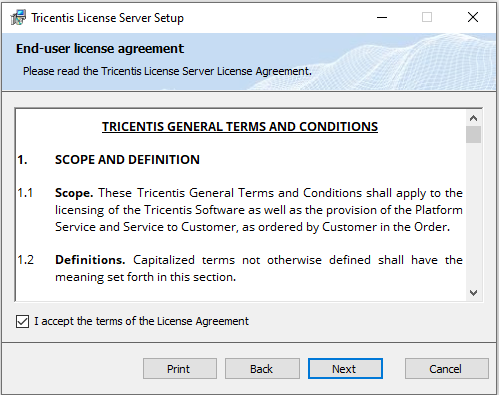Screen dimensions: 499x395
Task: Click the installer icon in title bar
Action: pyautogui.click(x=18, y=17)
